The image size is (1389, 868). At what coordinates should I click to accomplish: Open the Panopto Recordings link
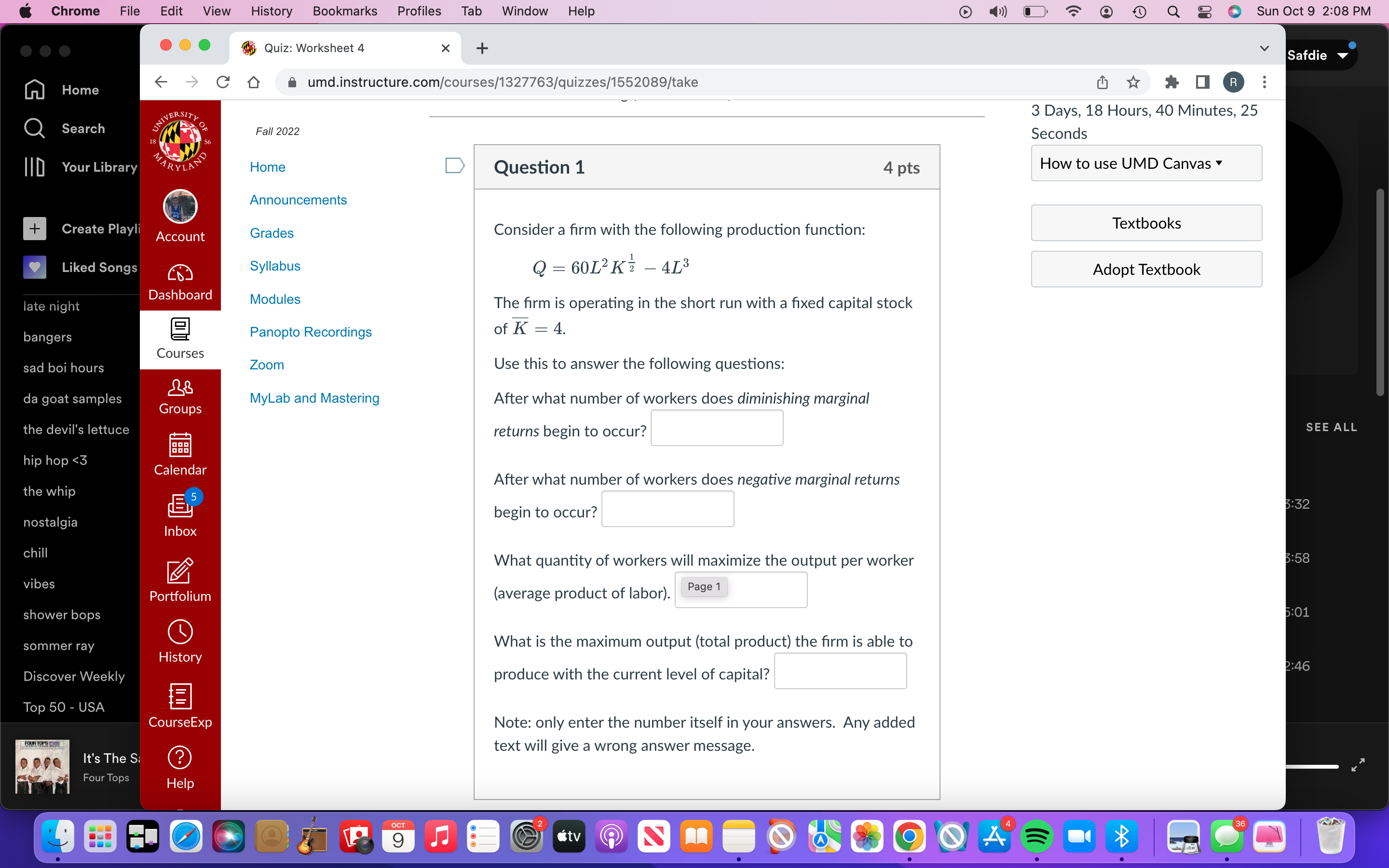[x=310, y=332]
